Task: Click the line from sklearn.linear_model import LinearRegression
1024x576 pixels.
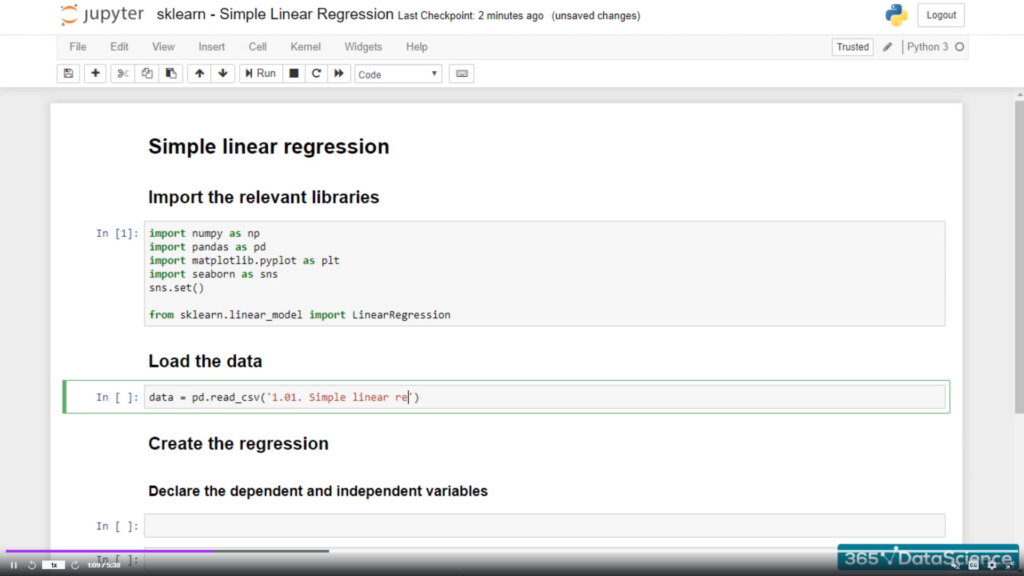Action: click(x=300, y=315)
